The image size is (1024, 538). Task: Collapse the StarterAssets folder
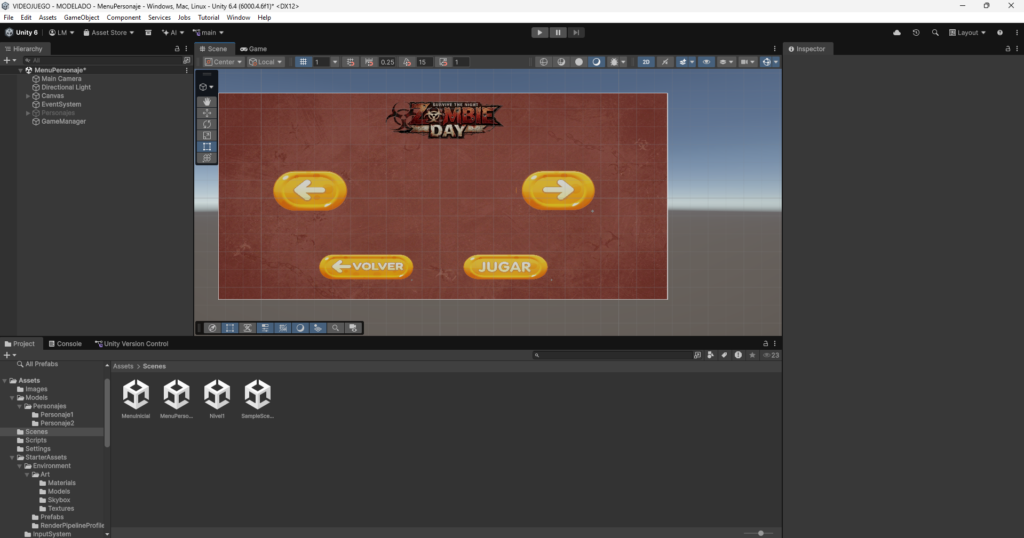[12, 458]
